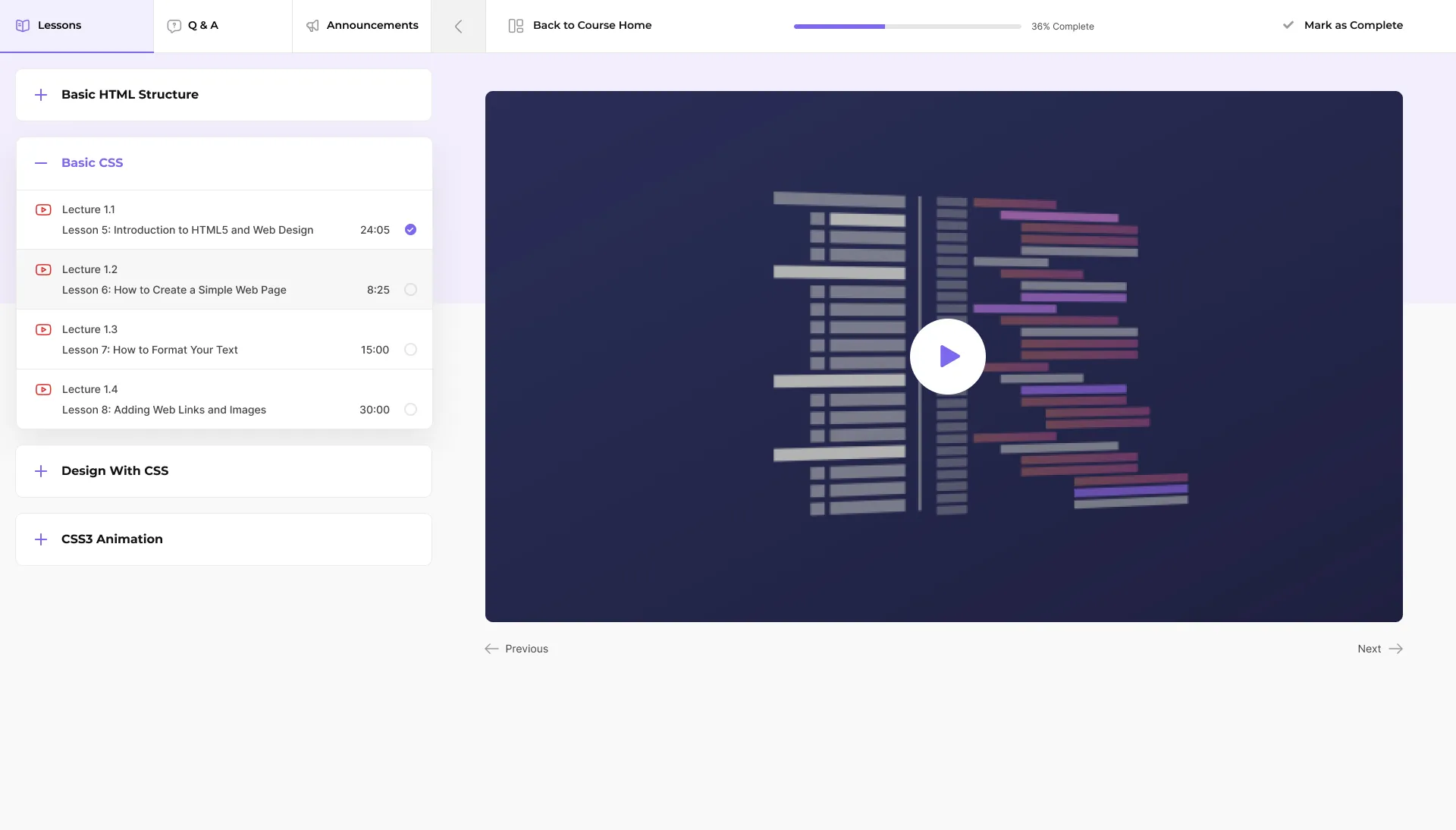The width and height of the screenshot is (1456, 830).
Task: Click the Previous left arrow icon
Action: point(491,649)
